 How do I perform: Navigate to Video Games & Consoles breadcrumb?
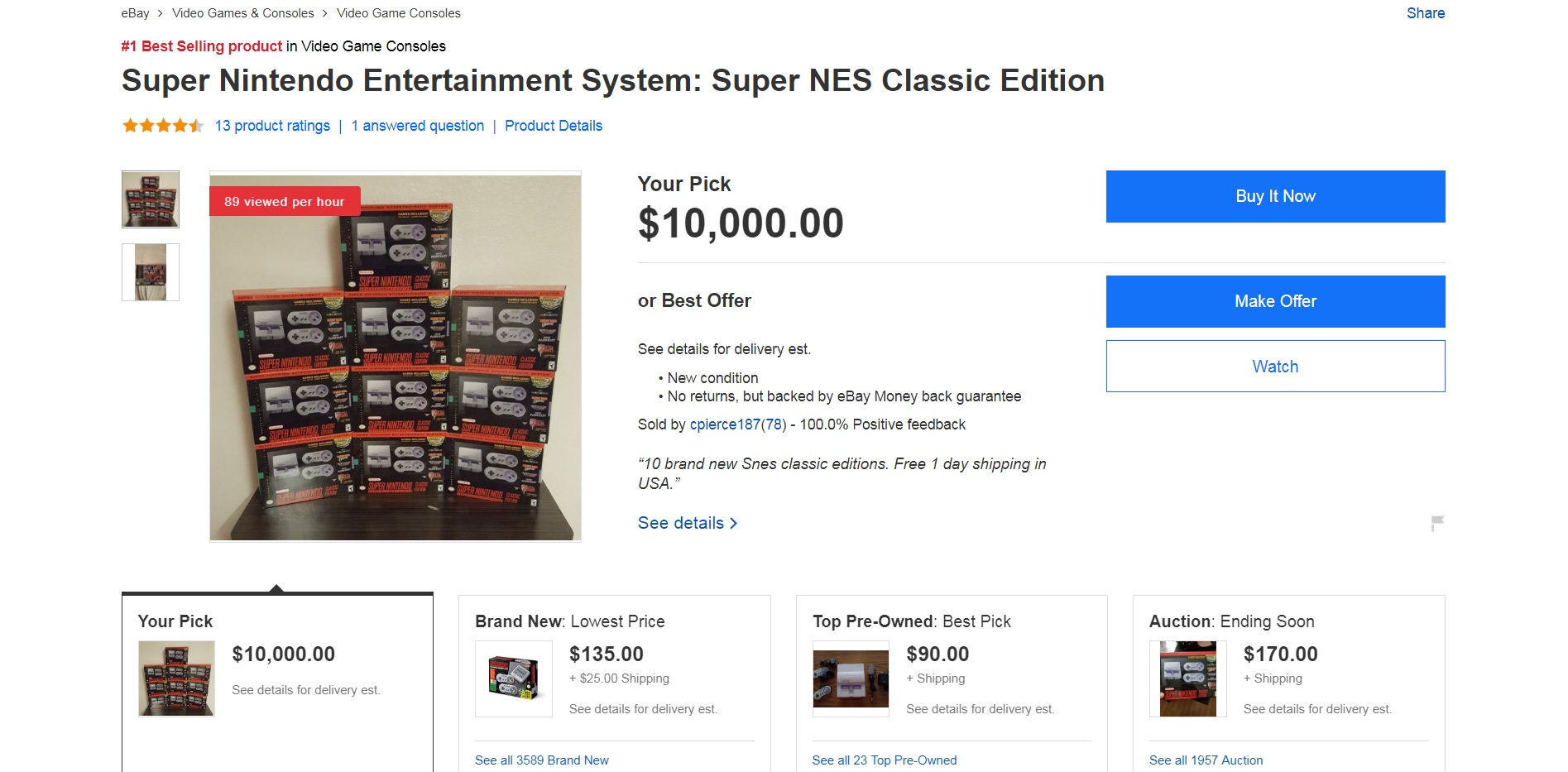[x=242, y=13]
